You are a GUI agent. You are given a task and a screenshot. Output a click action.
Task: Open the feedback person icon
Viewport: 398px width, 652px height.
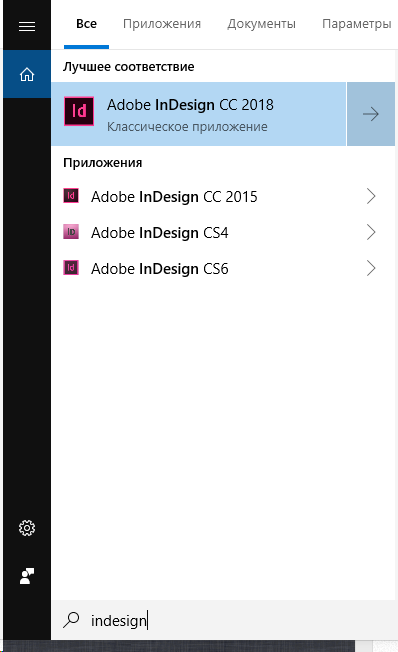[27, 576]
